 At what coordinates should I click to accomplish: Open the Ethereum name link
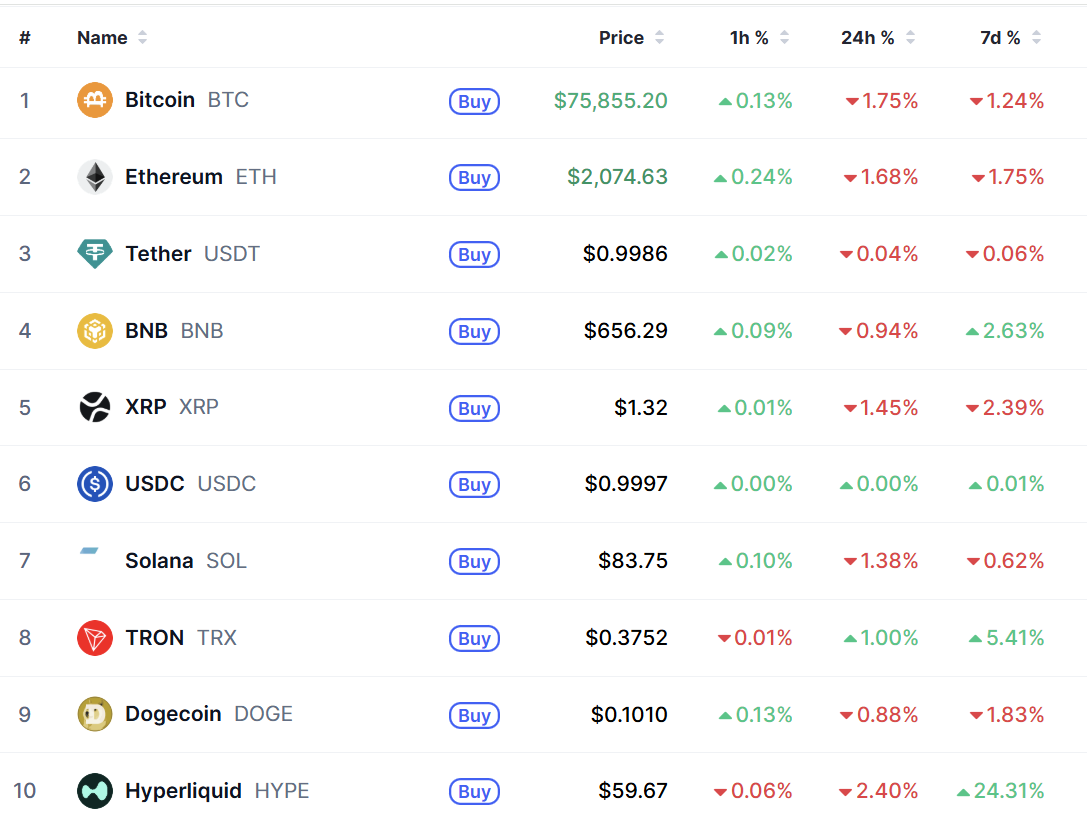(x=173, y=177)
